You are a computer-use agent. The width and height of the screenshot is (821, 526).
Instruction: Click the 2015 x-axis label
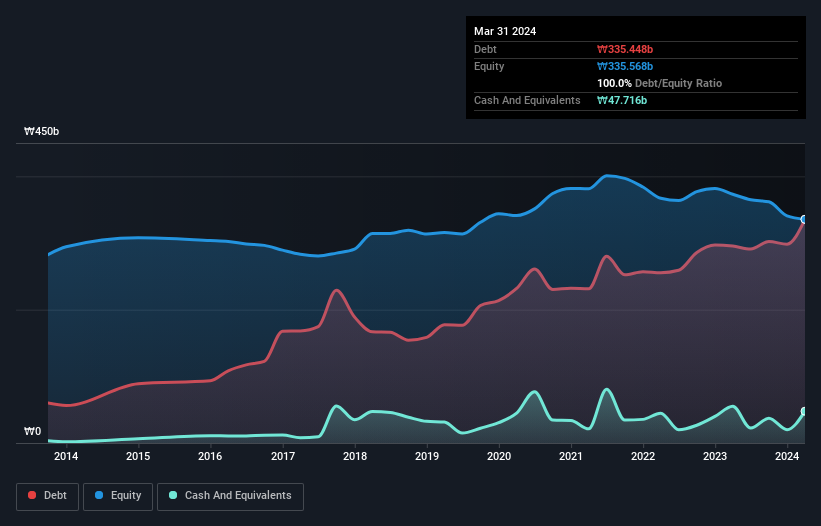click(x=138, y=456)
